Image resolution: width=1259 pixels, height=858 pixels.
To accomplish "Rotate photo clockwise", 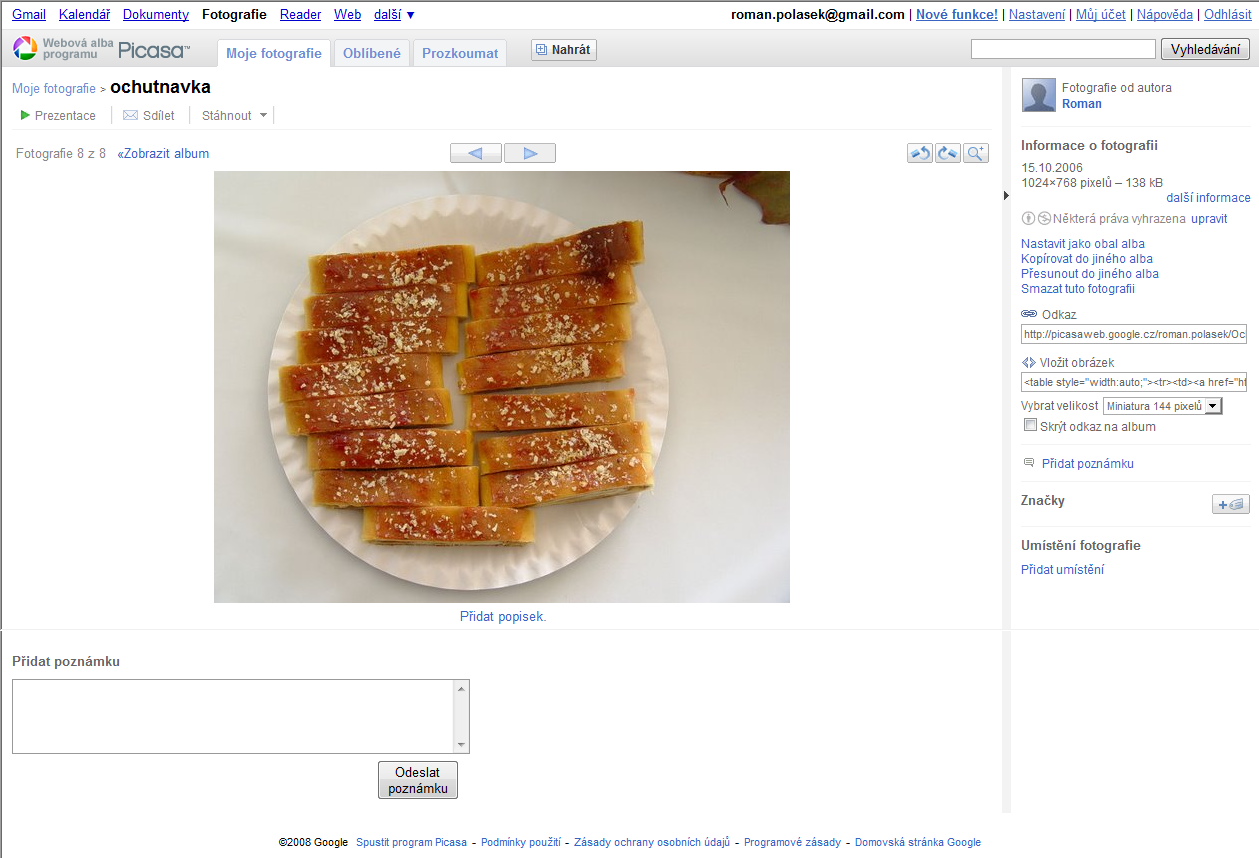I will pyautogui.click(x=948, y=153).
